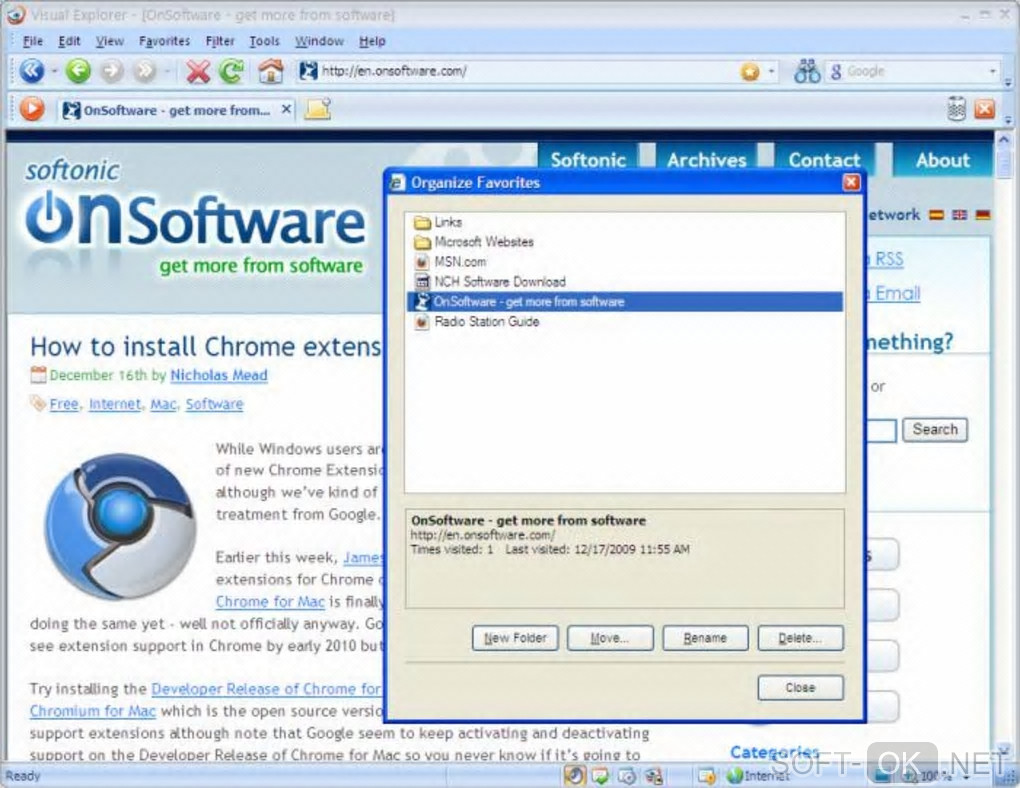The height and width of the screenshot is (788, 1020).
Task: Close the OnSoftware tab with its X
Action: pyautogui.click(x=286, y=109)
